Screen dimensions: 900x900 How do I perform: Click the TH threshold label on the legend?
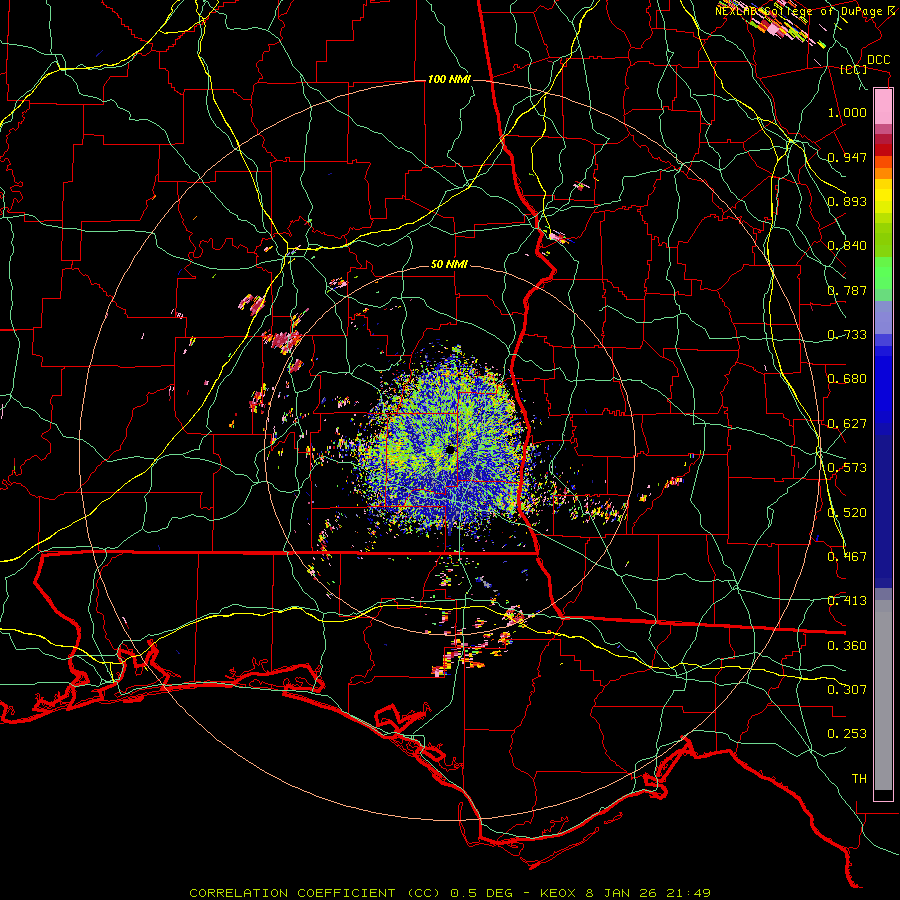point(859,779)
